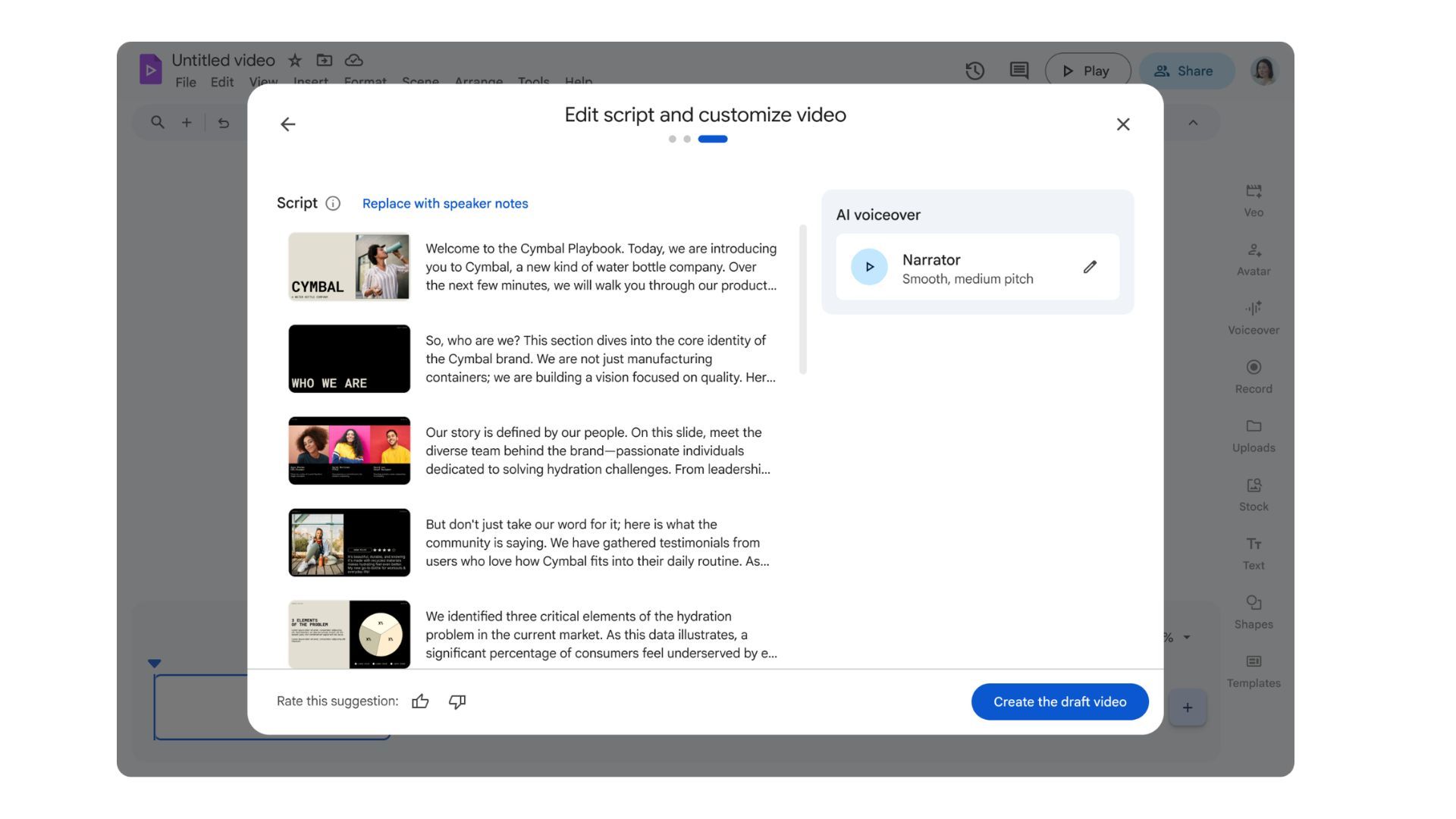
Task: Click the search magnifier in toolbar
Action: 158,122
